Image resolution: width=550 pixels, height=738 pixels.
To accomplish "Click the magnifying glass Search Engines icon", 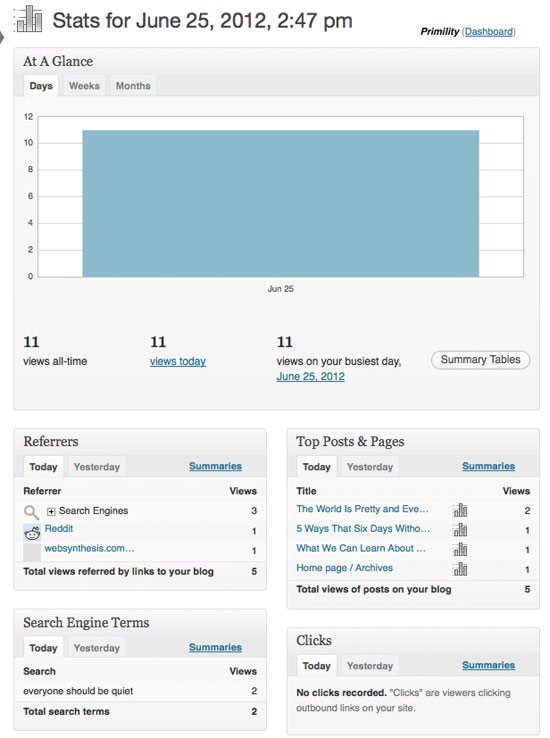I will pos(31,512).
